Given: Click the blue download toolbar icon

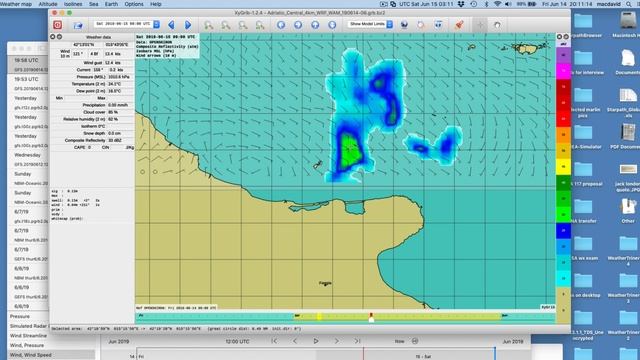Looking at the screenshot, I should click(x=438, y=25).
